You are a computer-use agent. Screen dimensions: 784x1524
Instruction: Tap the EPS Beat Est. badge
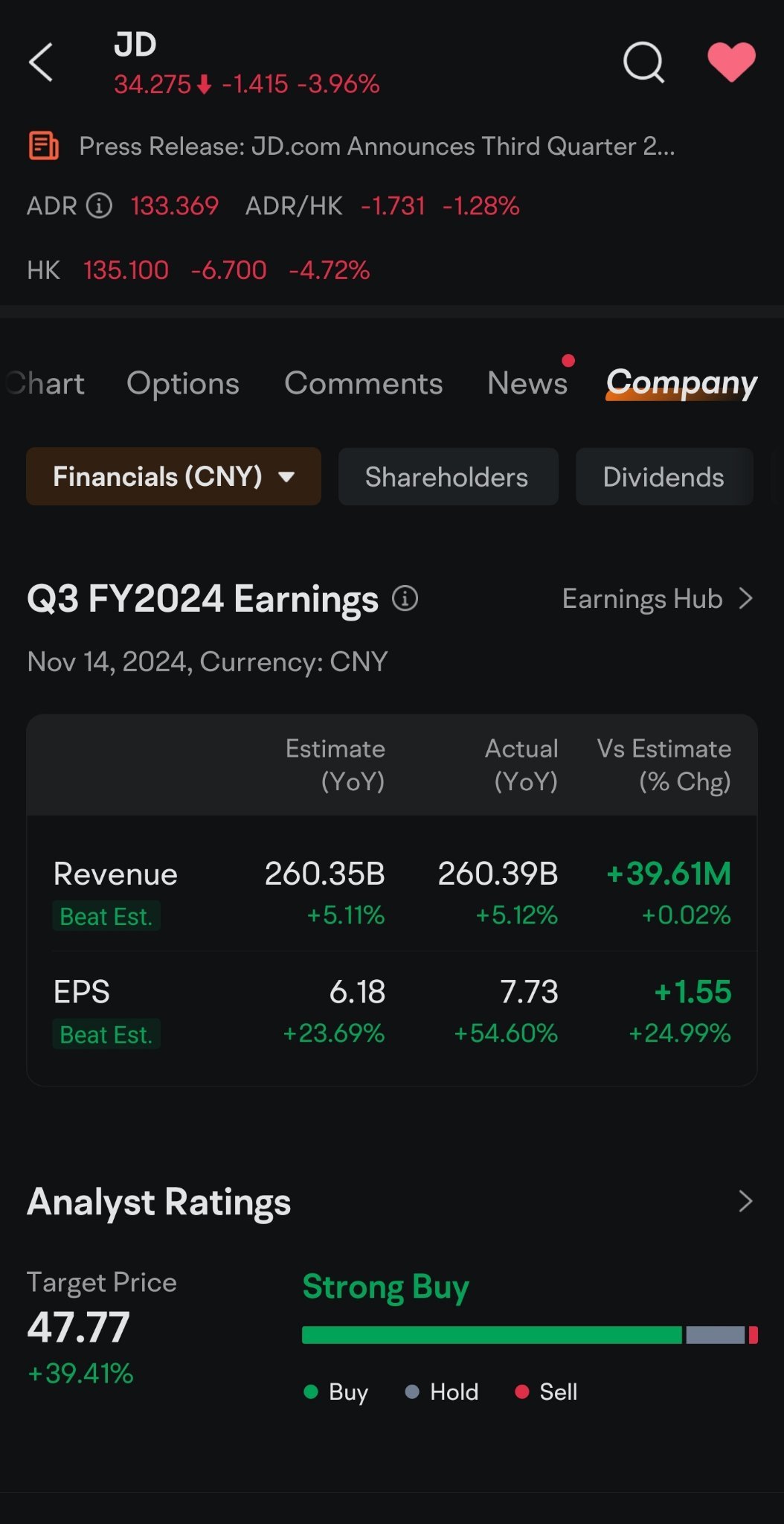(x=106, y=1034)
